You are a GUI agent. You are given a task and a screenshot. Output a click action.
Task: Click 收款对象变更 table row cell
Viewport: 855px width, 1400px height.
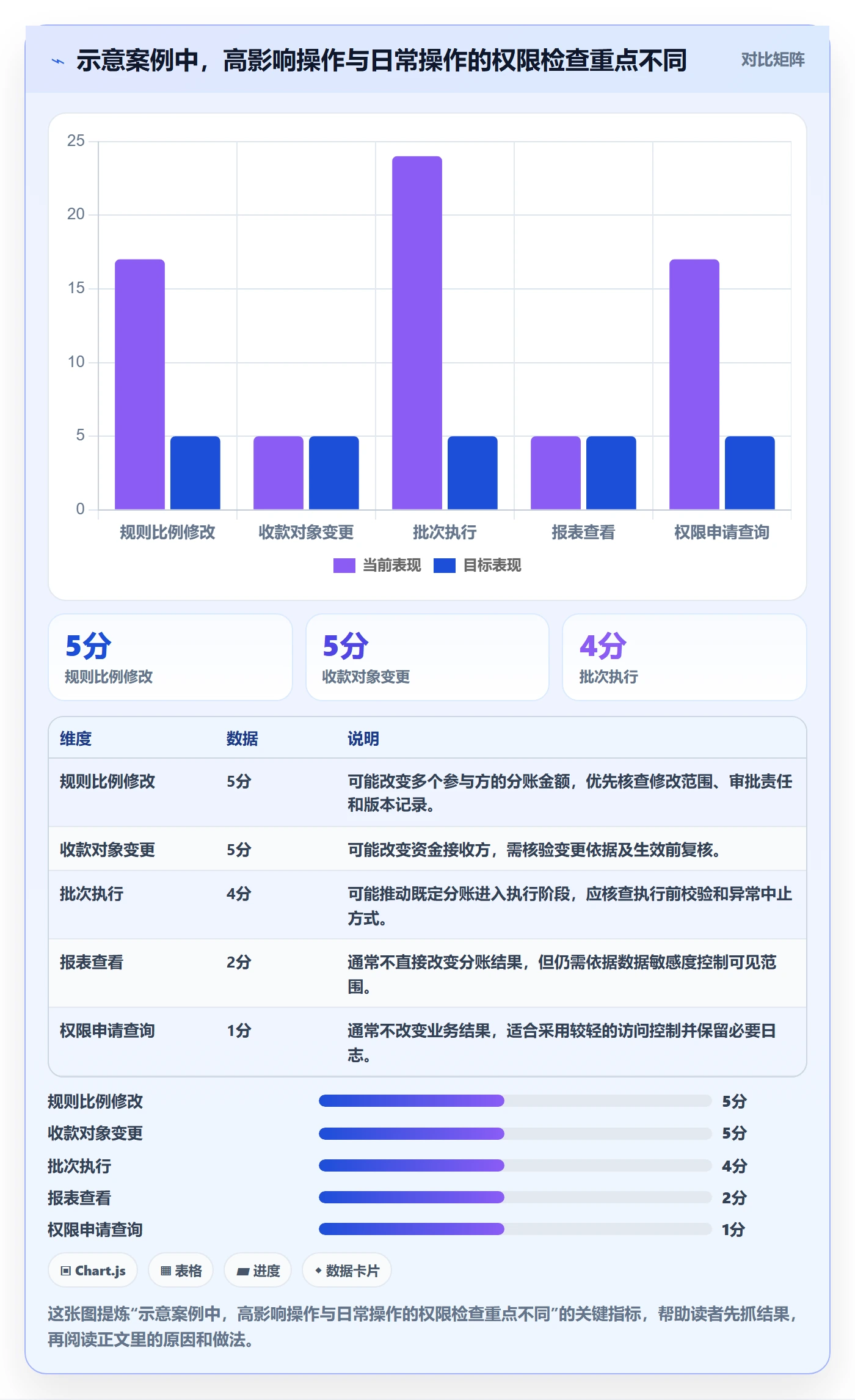pyautogui.click(x=107, y=850)
